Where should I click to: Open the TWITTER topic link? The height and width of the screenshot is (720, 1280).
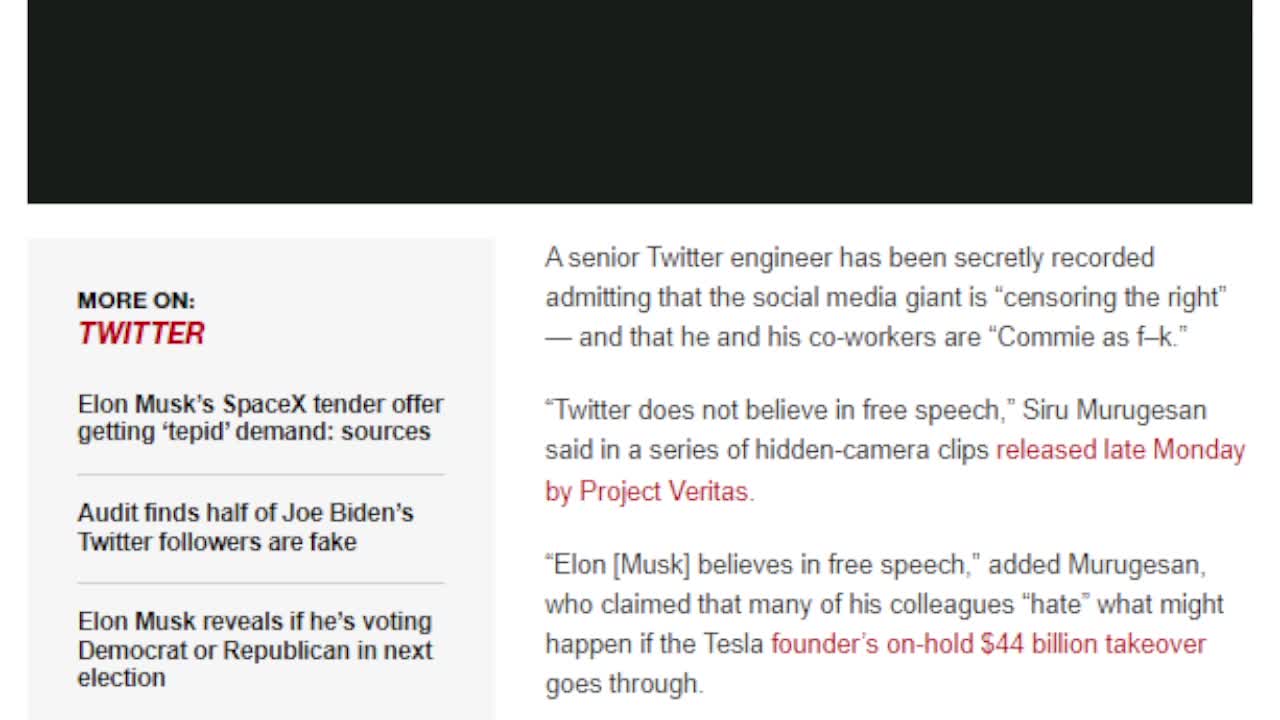141,333
